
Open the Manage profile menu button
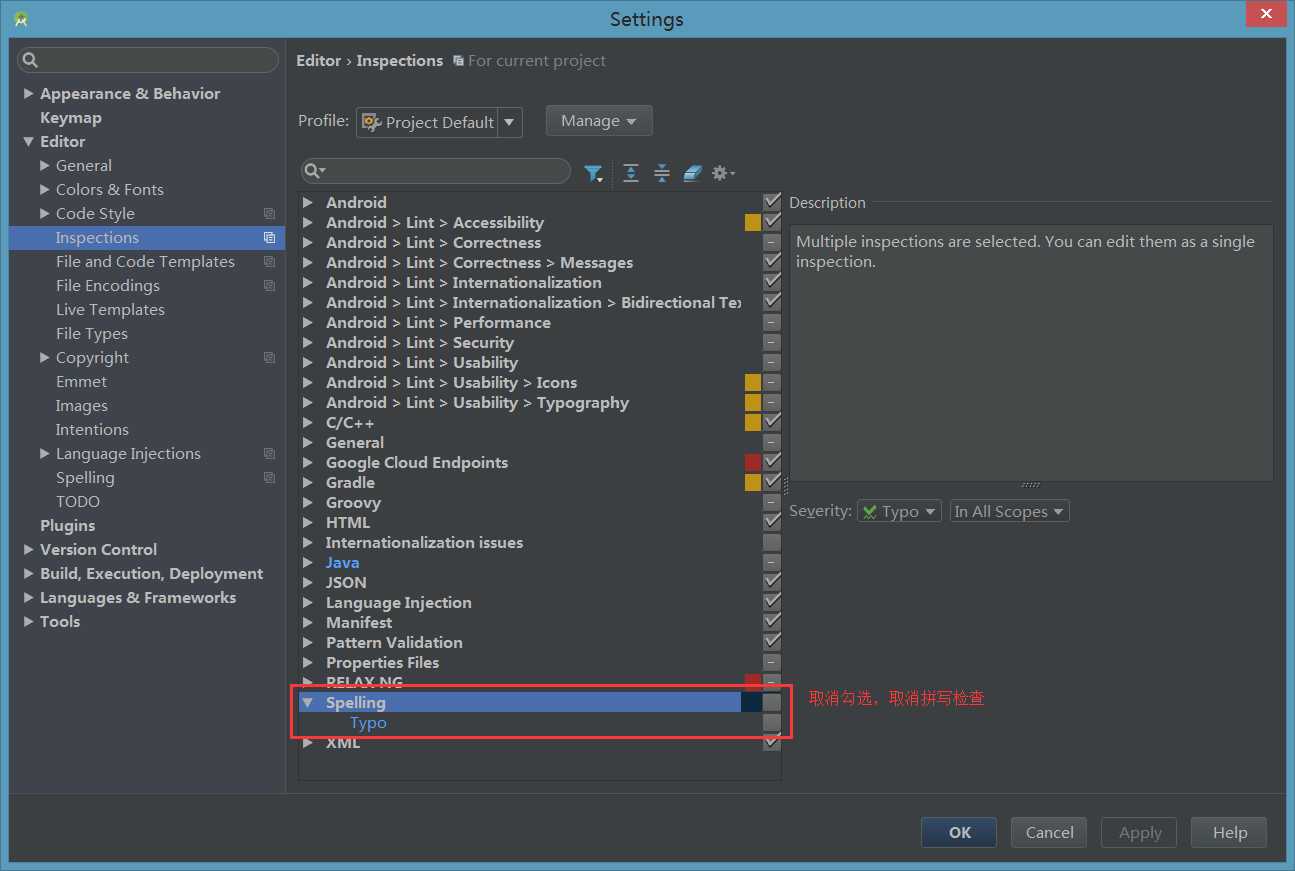point(599,121)
